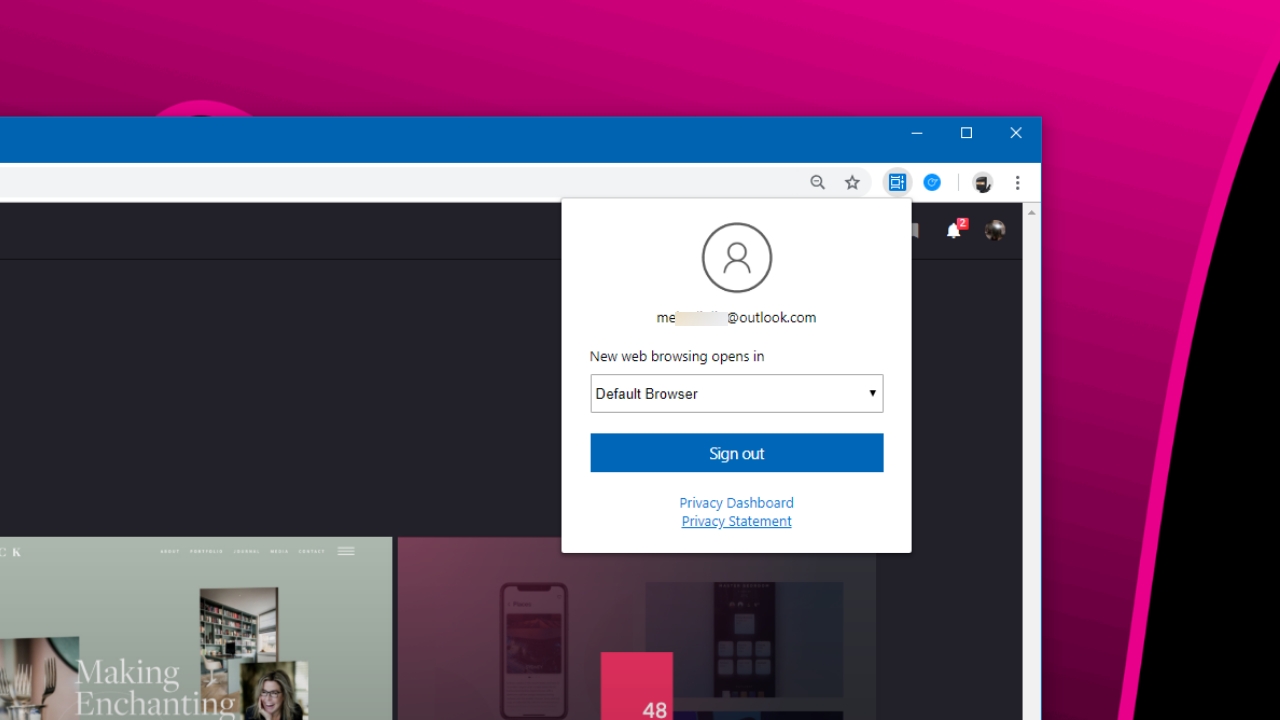Open the Privacy Statement link
Image resolution: width=1280 pixels, height=720 pixels.
[x=737, y=521]
